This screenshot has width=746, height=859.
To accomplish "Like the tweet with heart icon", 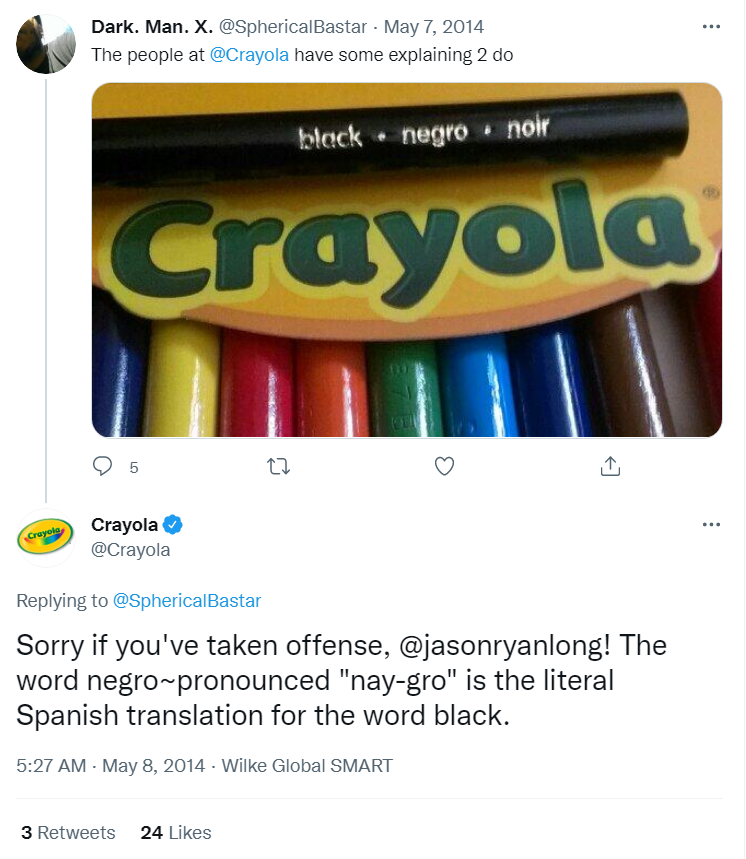I will [445, 466].
